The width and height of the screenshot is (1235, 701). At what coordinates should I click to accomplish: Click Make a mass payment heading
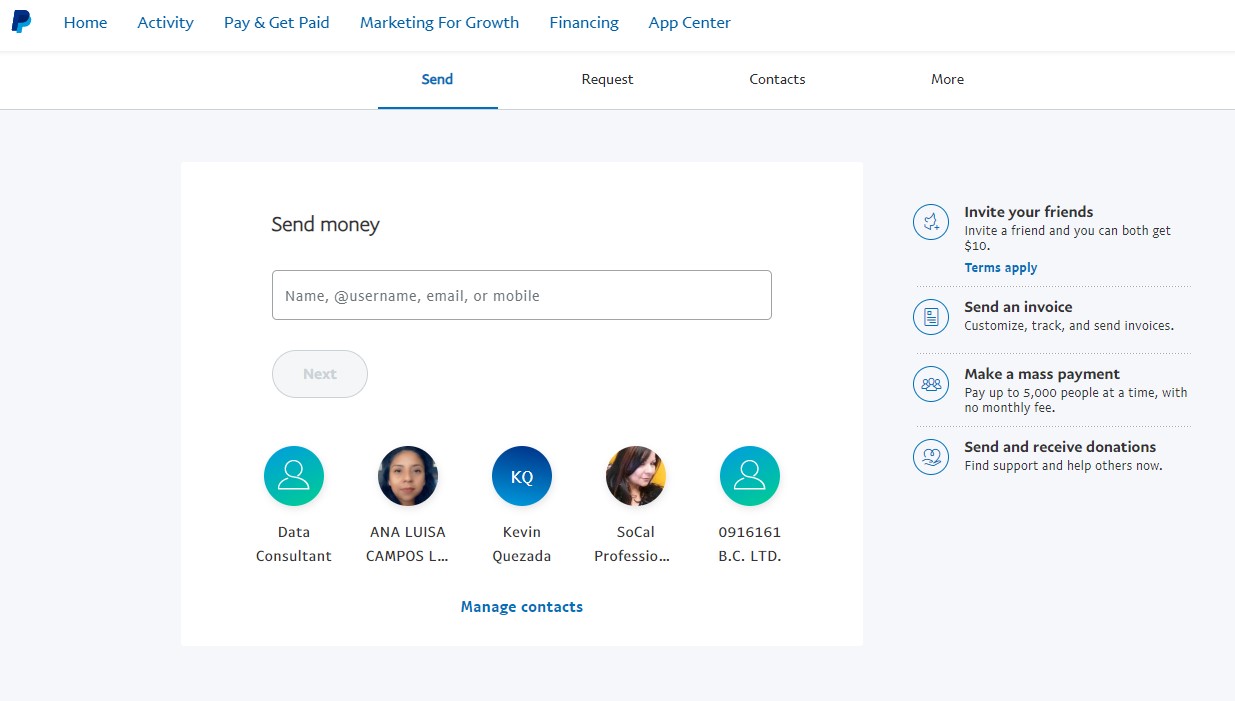click(x=1042, y=374)
